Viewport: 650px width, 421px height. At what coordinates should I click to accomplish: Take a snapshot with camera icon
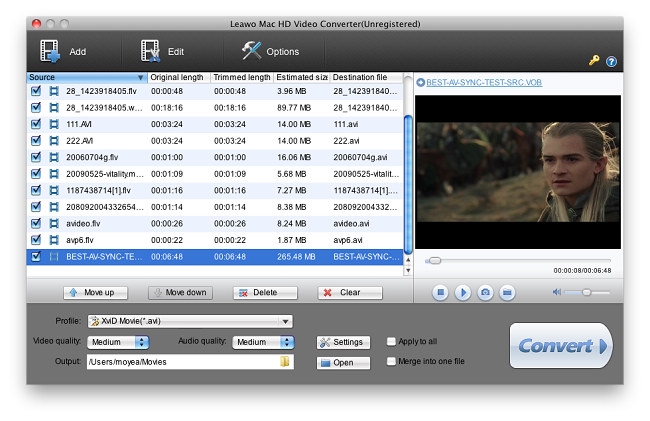pyautogui.click(x=485, y=293)
